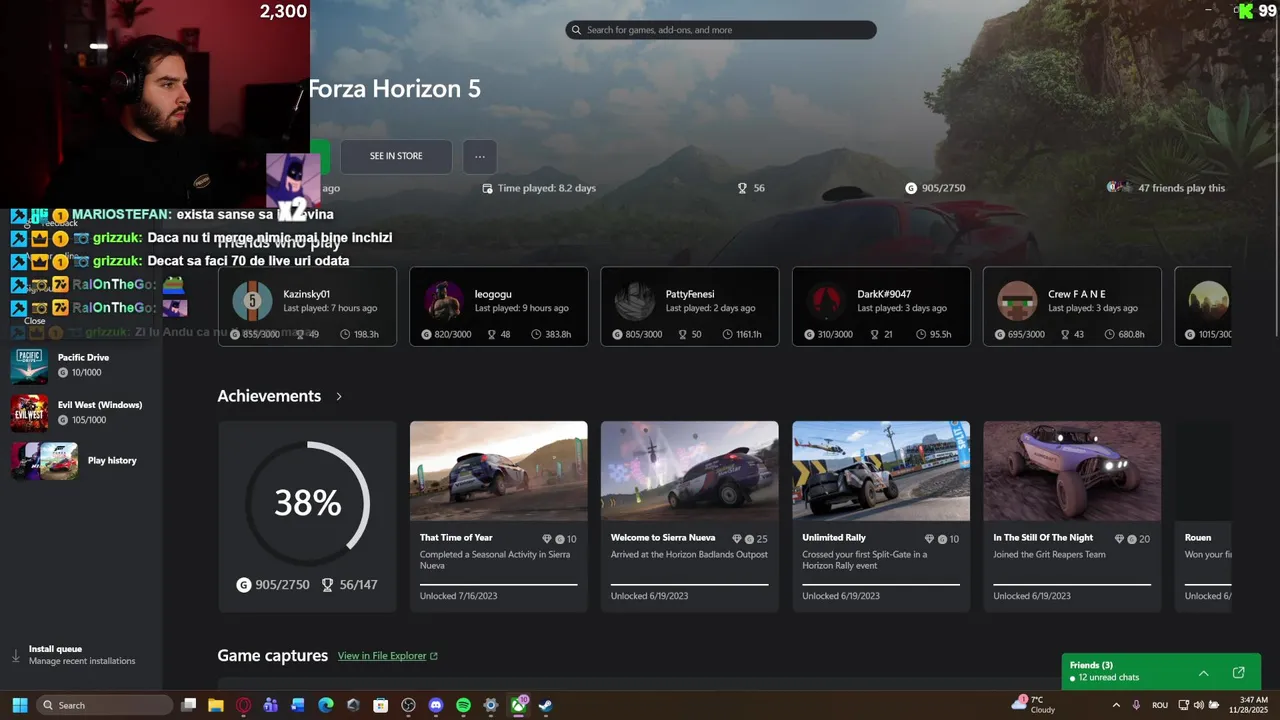
Task: Click 47 friends play this
Action: pyautogui.click(x=1166, y=188)
